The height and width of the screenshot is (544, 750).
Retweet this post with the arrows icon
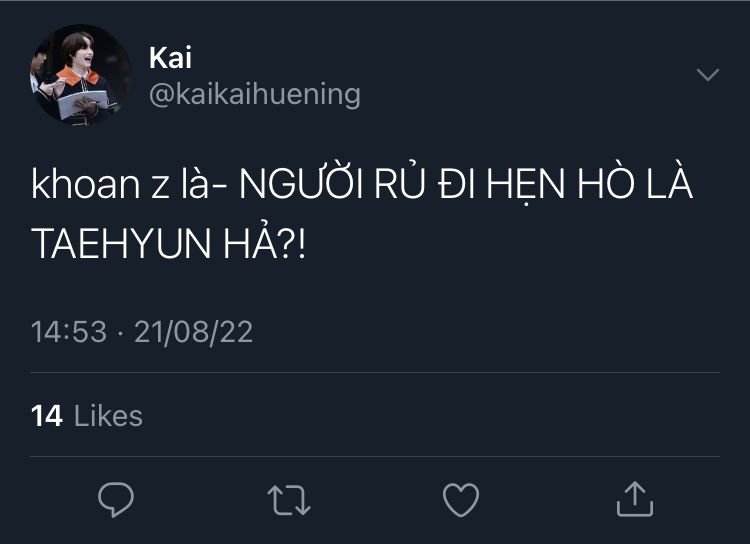[289, 498]
